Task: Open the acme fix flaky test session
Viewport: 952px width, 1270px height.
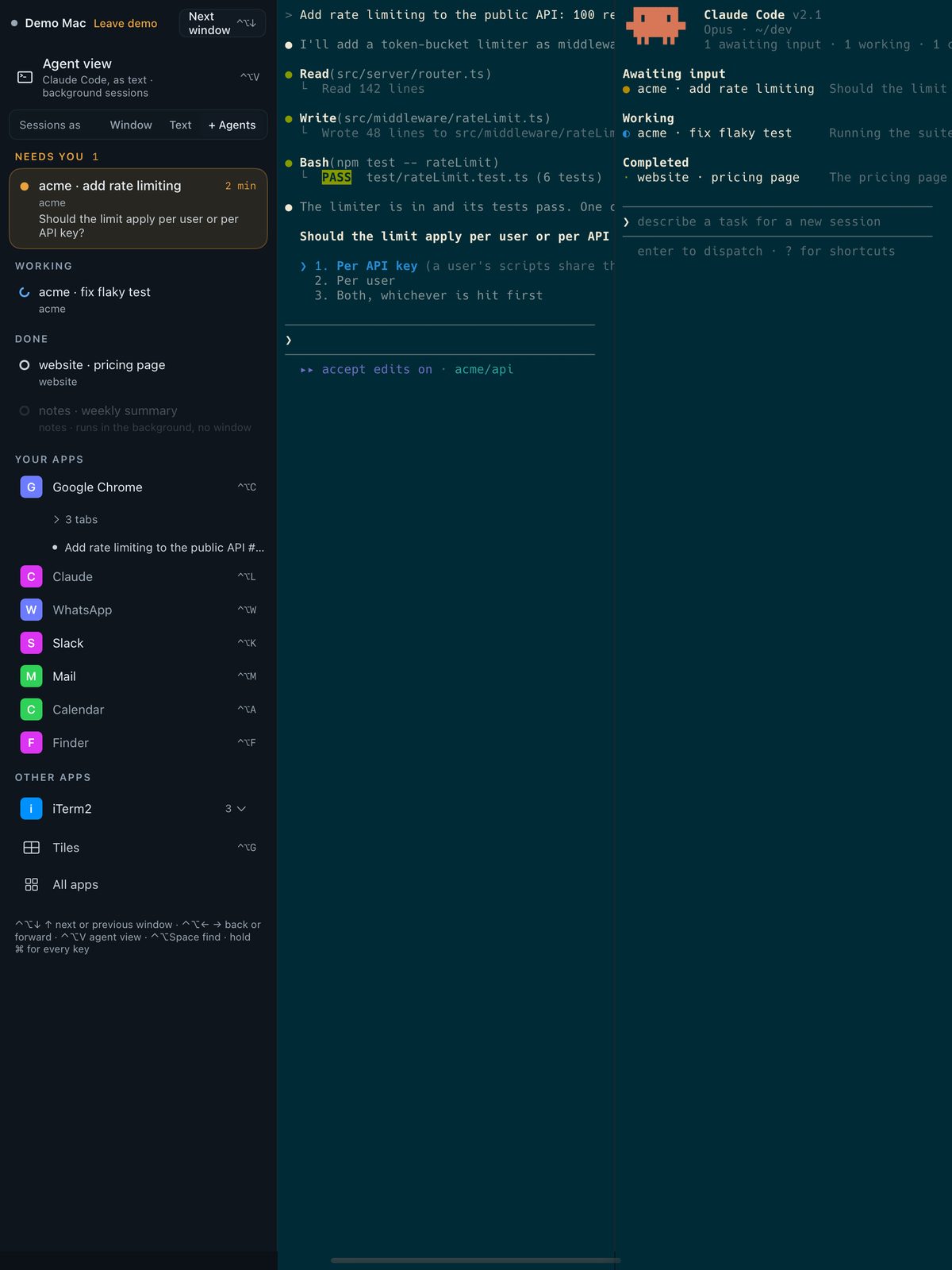Action: (x=138, y=299)
